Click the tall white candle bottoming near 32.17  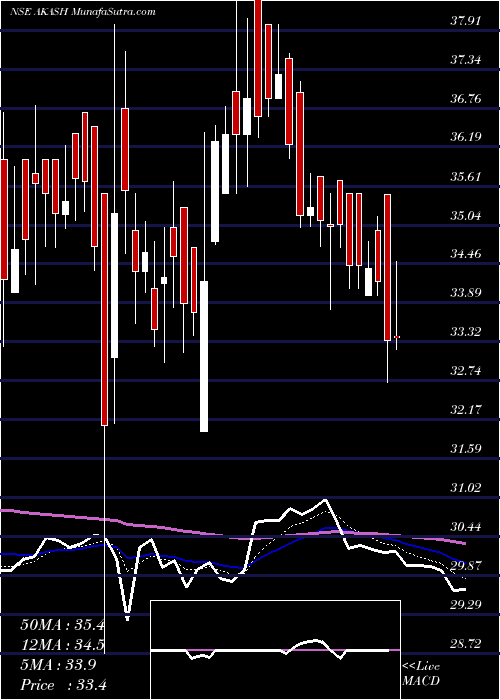[204, 356]
